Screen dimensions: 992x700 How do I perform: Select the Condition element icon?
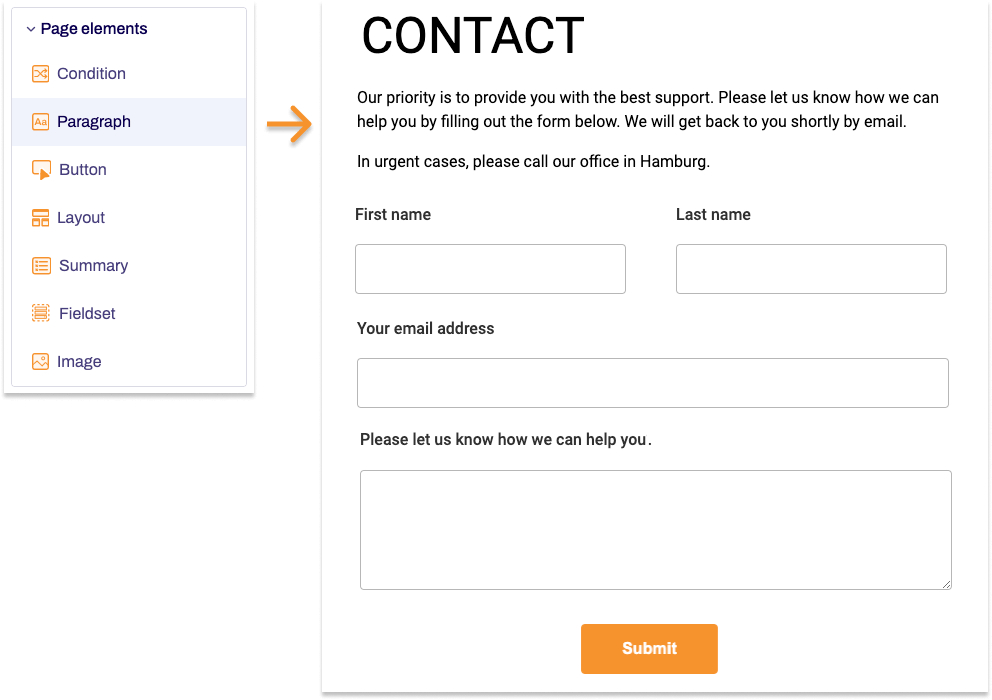pyautogui.click(x=40, y=73)
